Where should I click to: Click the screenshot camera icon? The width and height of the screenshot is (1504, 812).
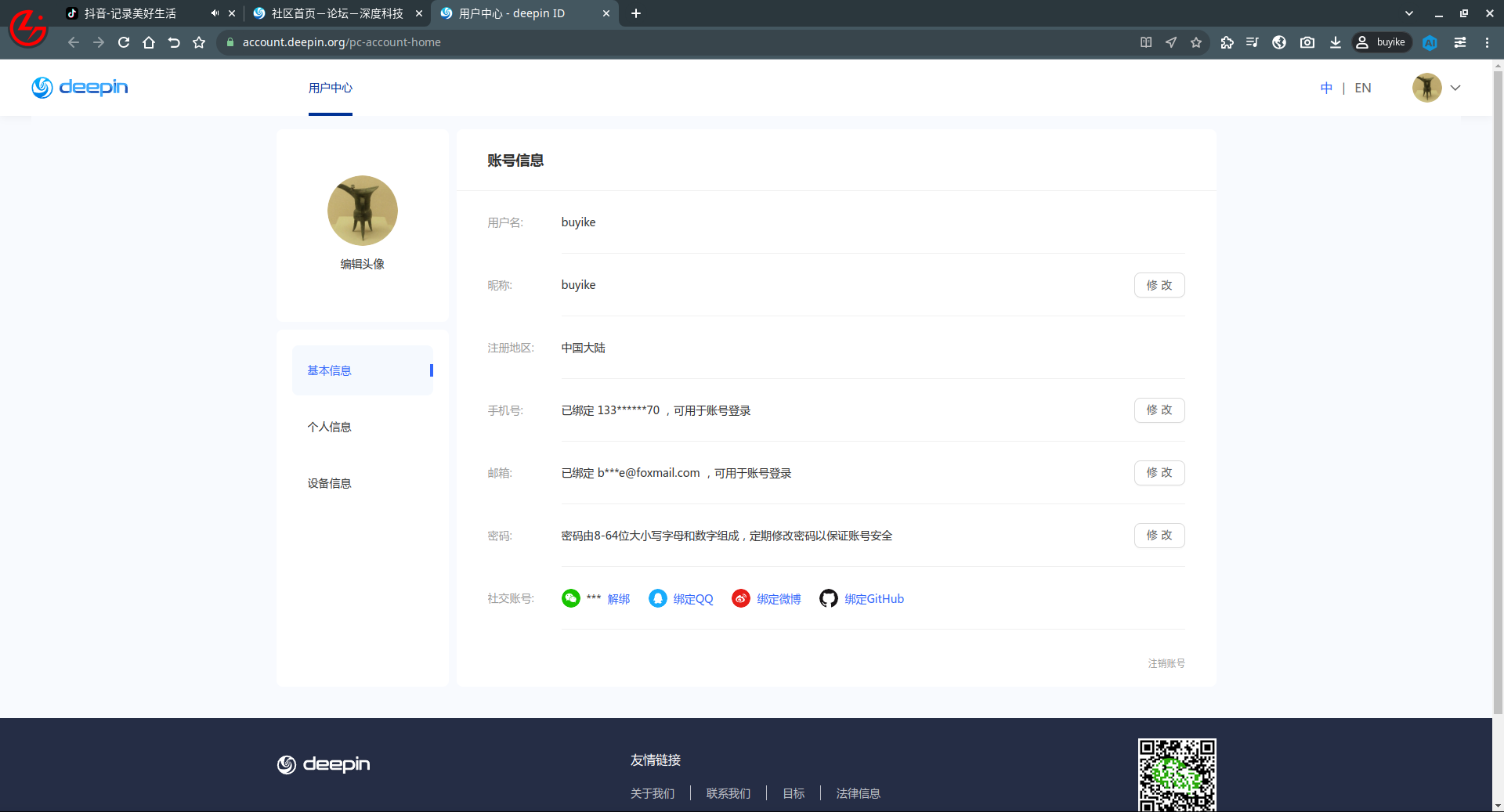pos(1307,42)
